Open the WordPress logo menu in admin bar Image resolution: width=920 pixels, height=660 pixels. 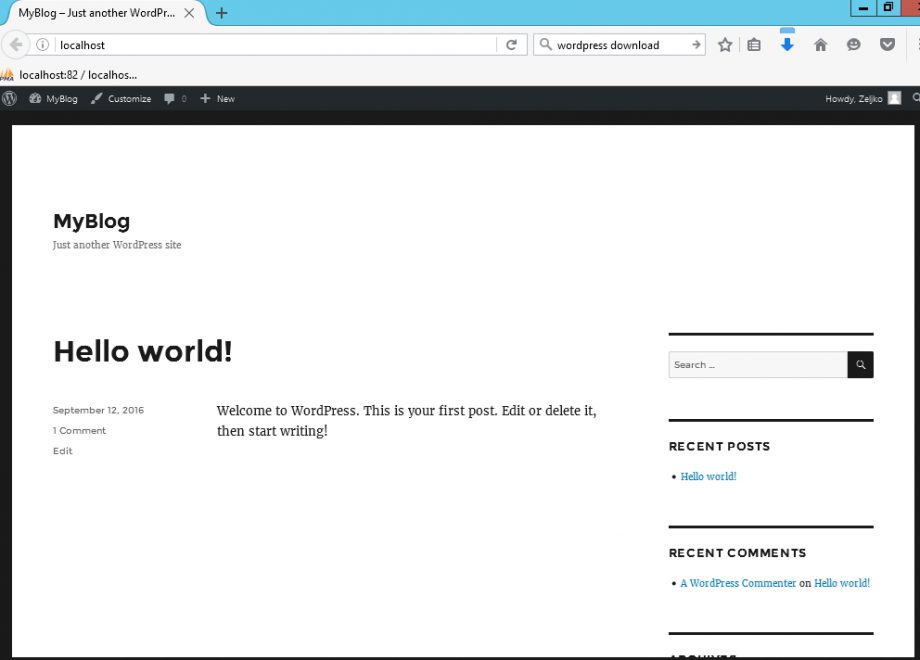pos(9,98)
